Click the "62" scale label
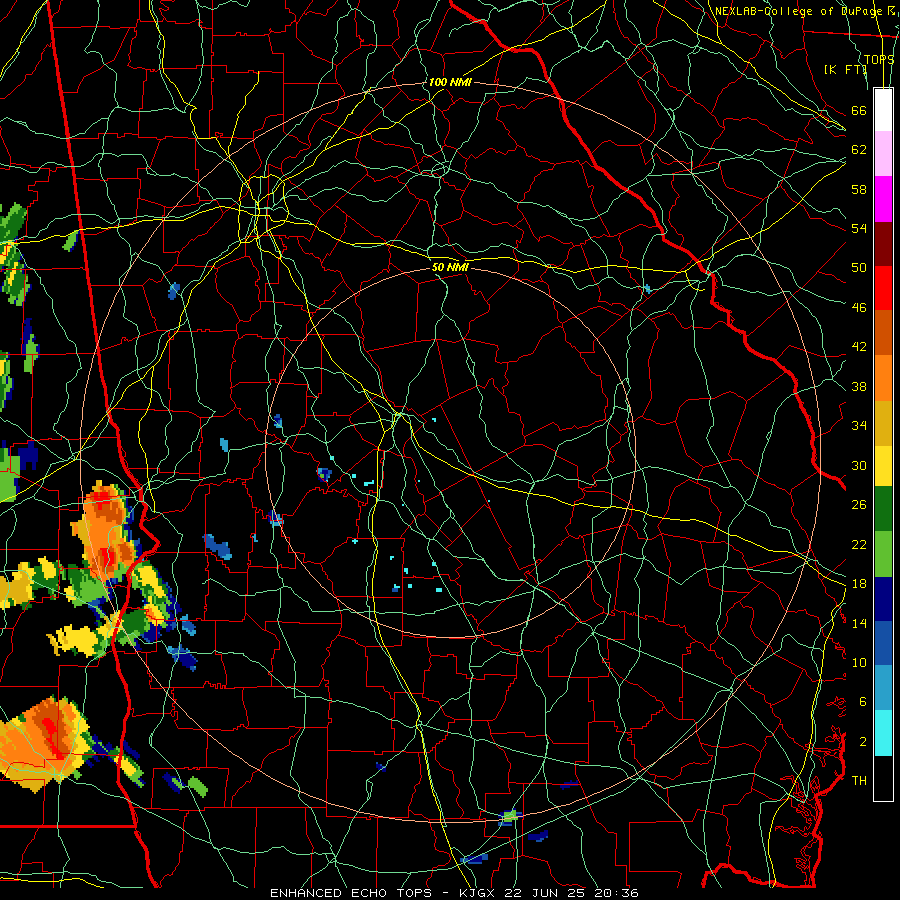This screenshot has width=900, height=900. point(859,150)
